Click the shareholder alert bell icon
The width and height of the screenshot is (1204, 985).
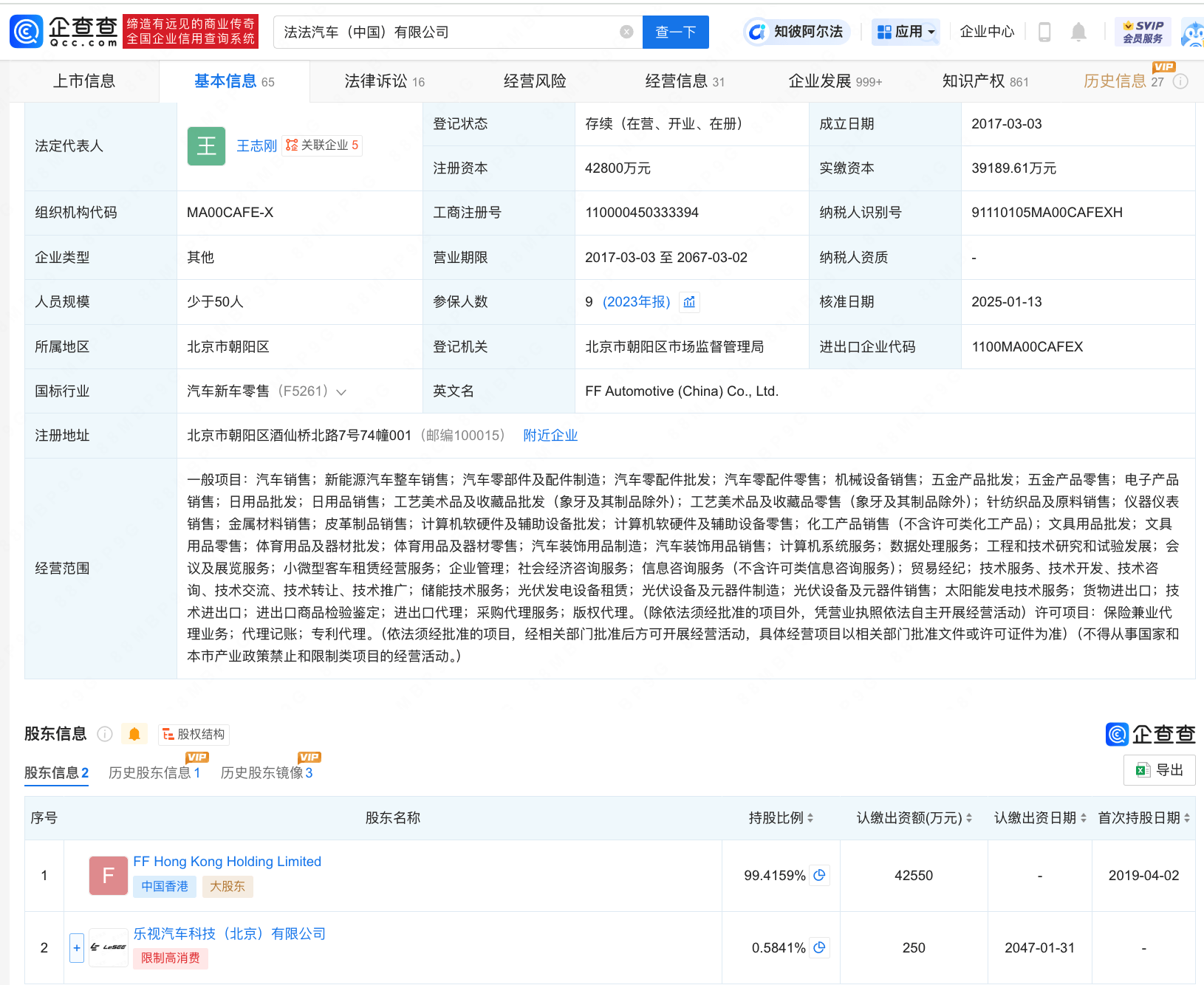point(134,734)
